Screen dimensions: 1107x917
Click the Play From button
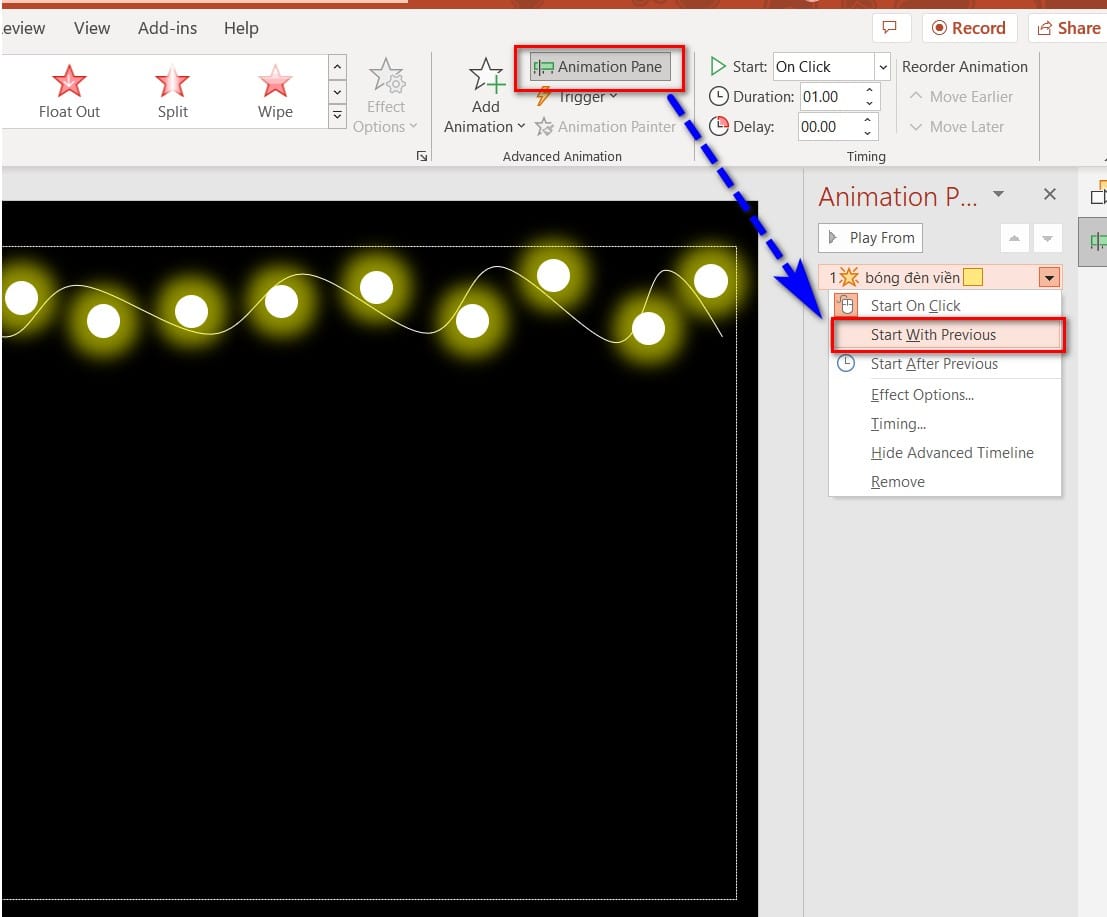click(870, 238)
